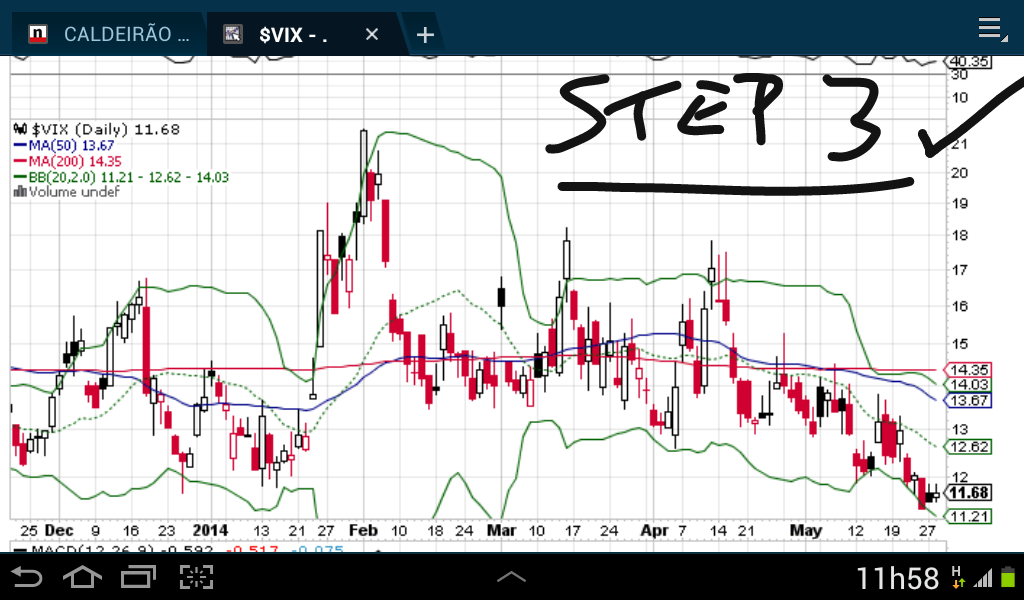Click the 13.67 blue price label
Image resolution: width=1024 pixels, height=600 pixels.
[968, 401]
